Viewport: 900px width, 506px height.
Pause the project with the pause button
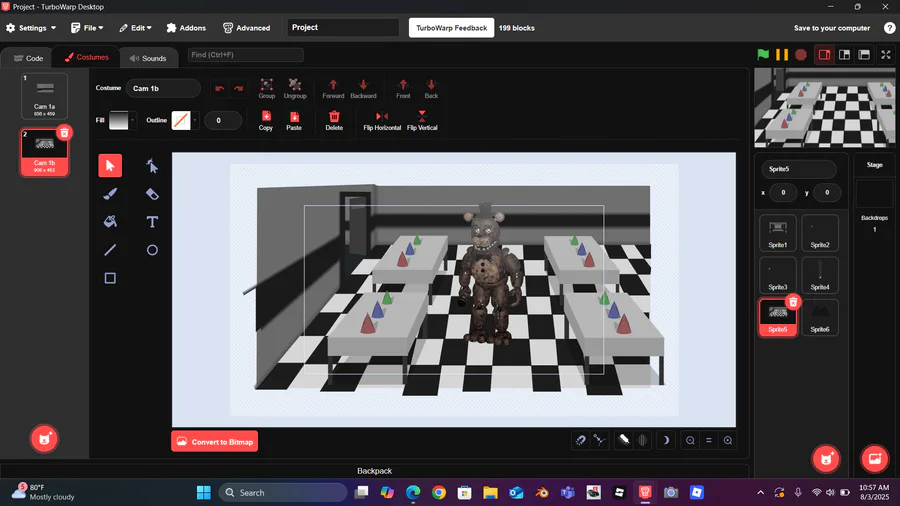point(782,55)
